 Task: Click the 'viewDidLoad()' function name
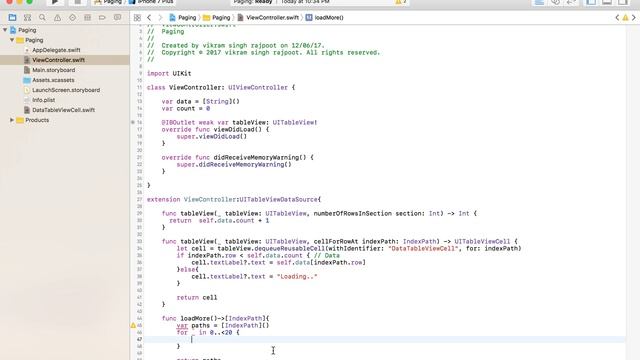[x=238, y=129]
